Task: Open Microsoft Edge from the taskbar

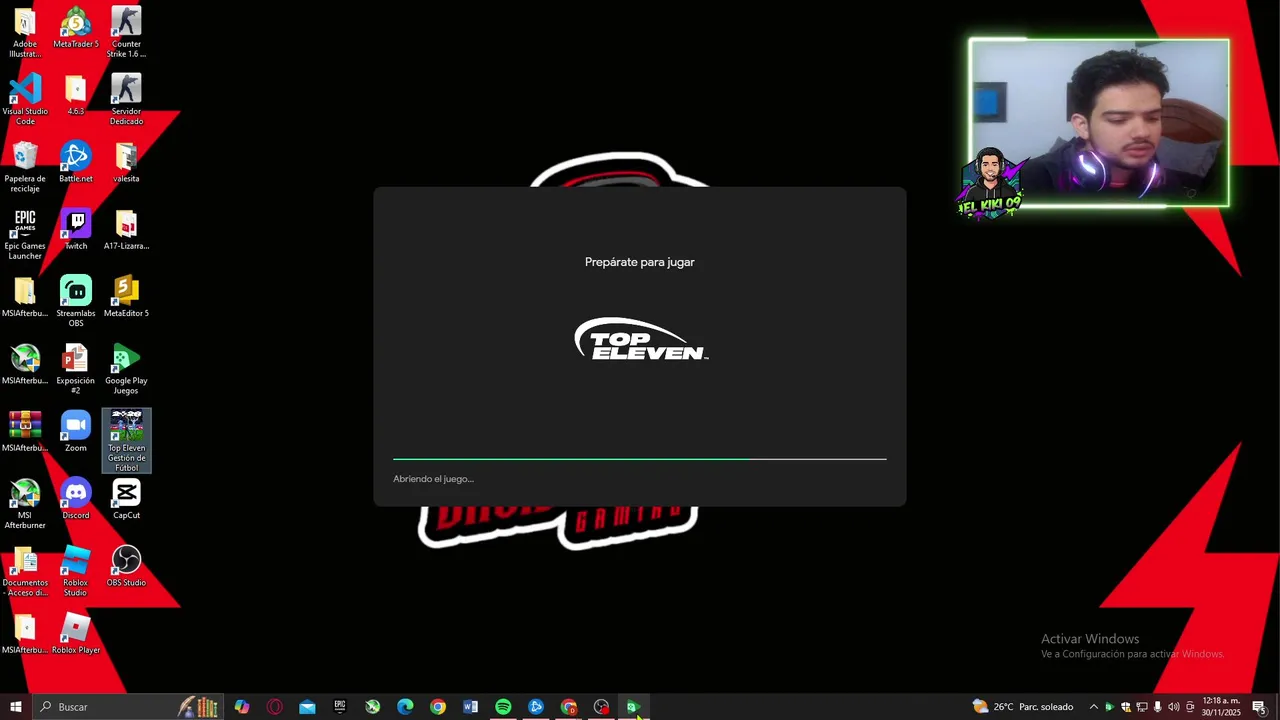Action: click(x=405, y=707)
